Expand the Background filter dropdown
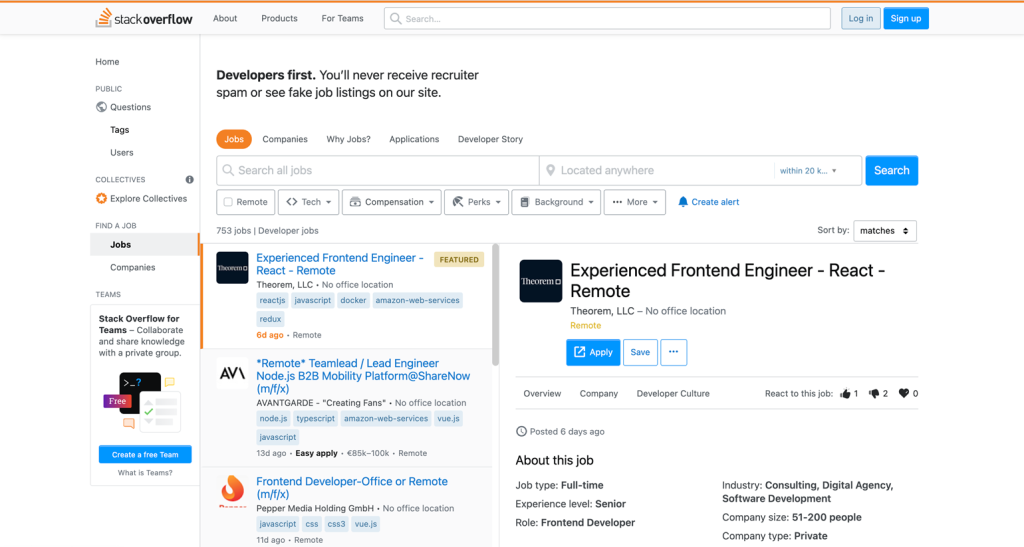 (556, 202)
